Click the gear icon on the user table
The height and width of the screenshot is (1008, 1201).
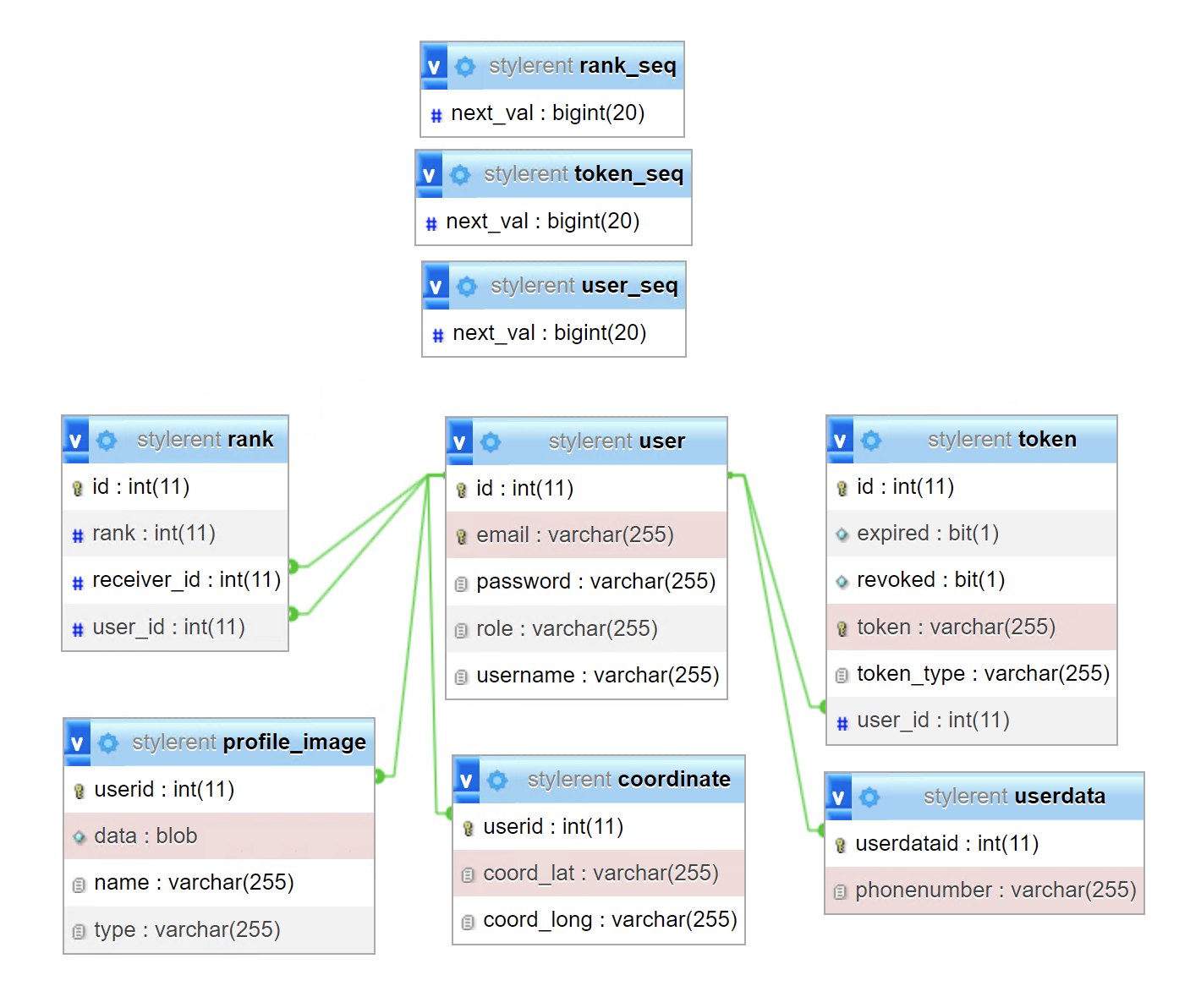click(x=491, y=441)
